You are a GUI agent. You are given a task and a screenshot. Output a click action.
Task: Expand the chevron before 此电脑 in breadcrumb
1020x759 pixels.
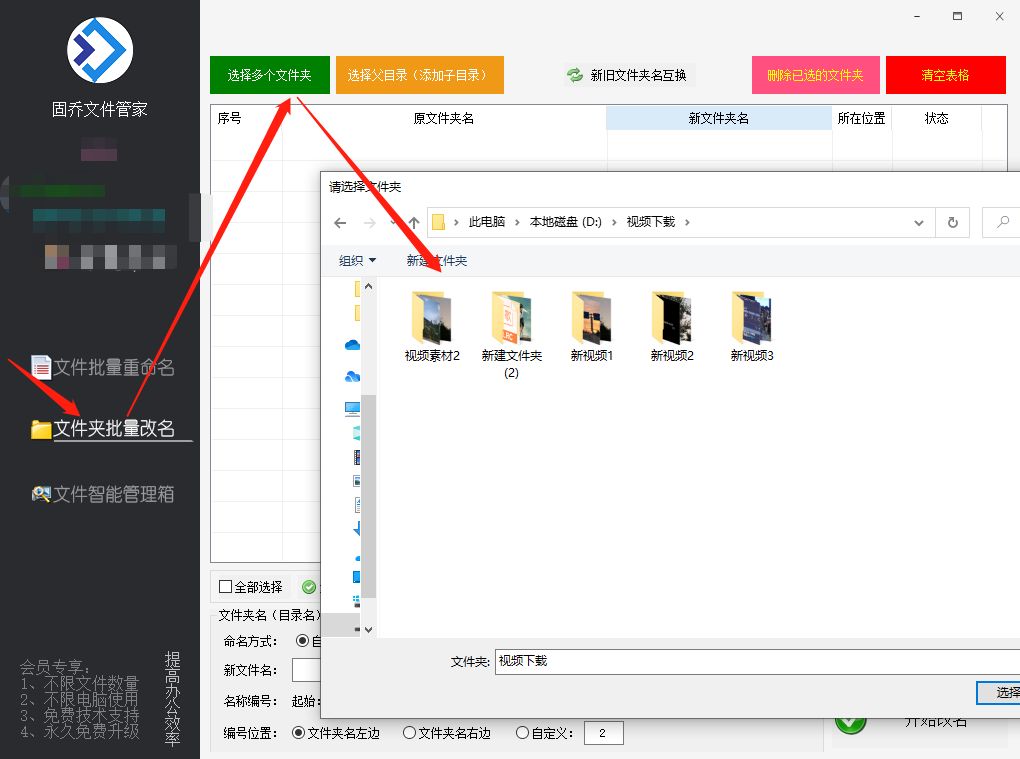tap(456, 222)
